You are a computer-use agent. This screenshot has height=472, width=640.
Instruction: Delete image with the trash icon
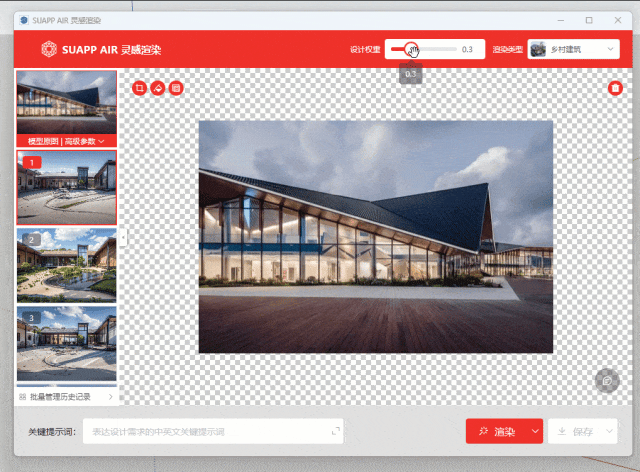pos(615,88)
